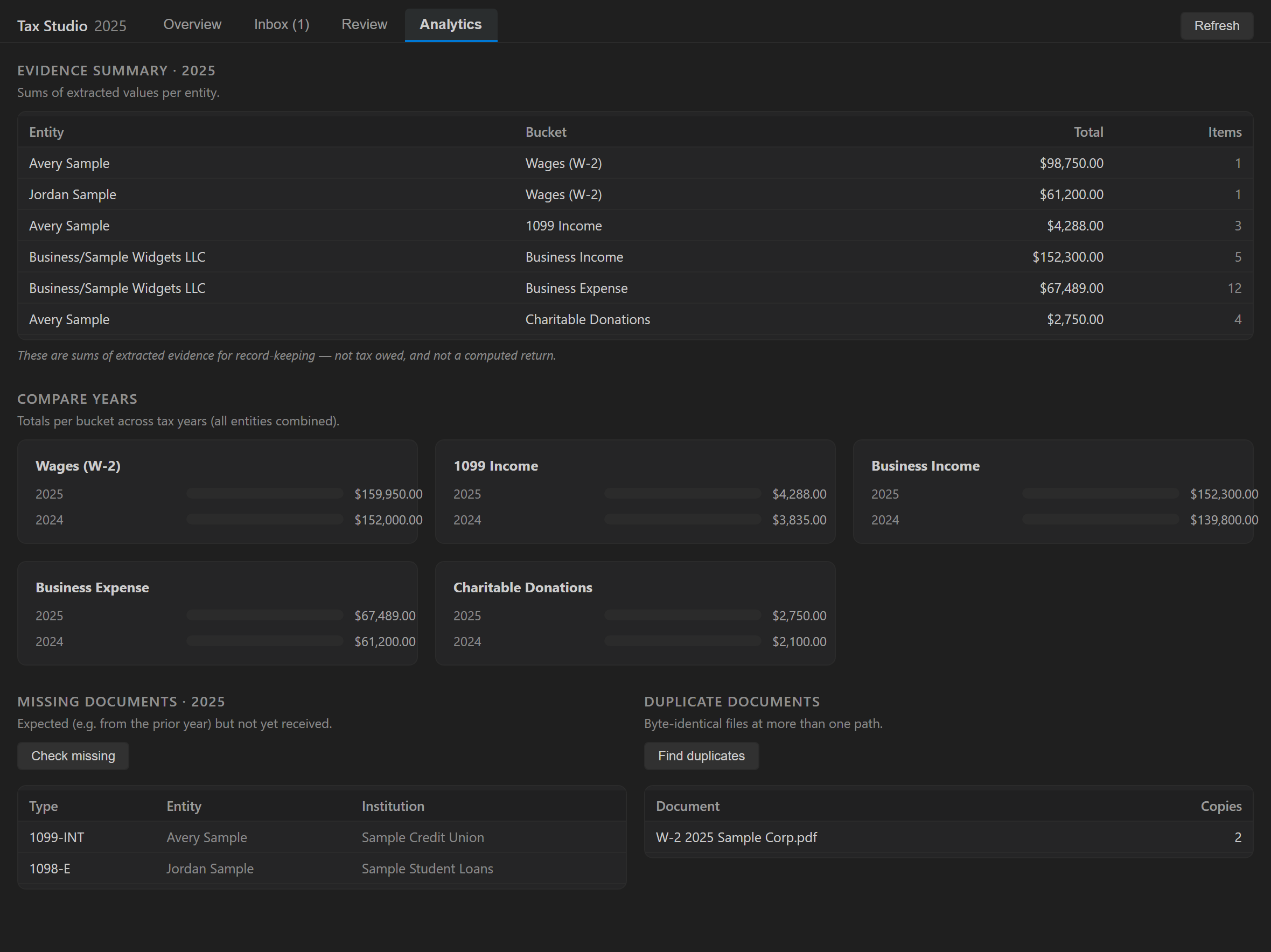Click the $67,489.00 total in Evidence Summary table

point(1071,288)
